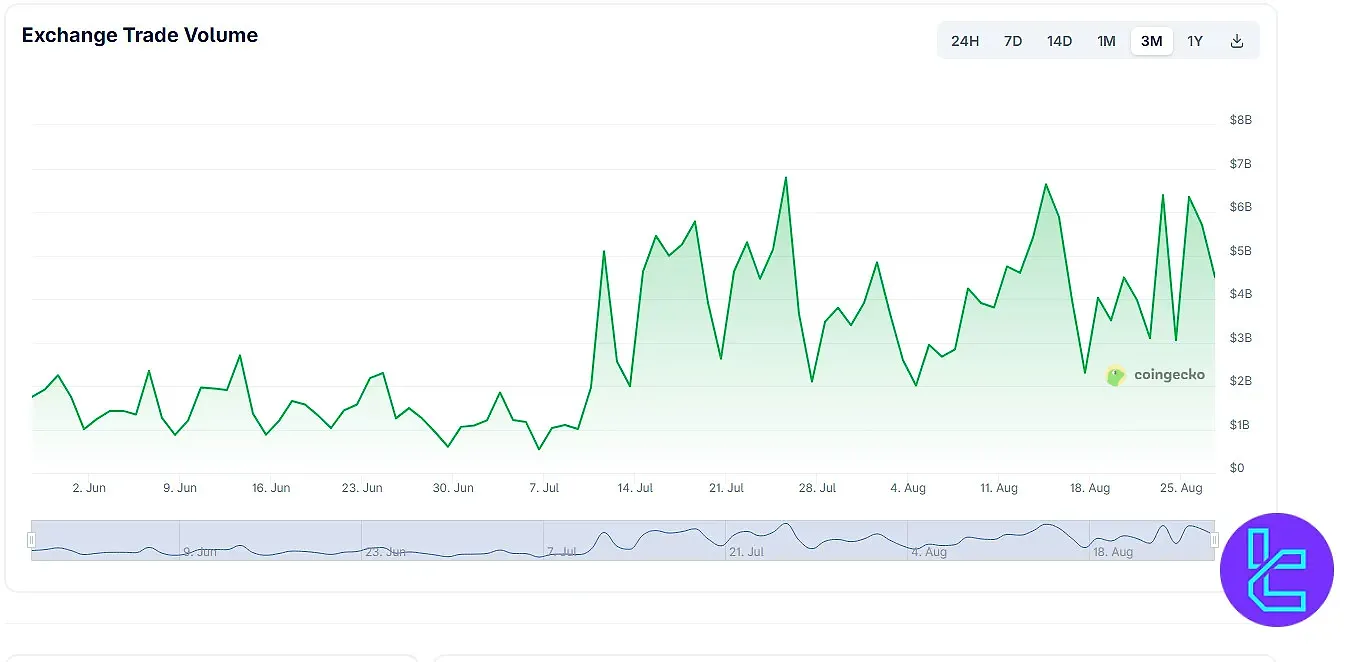Select the active 3M range tab
The width and height of the screenshot is (1369, 662).
click(x=1151, y=41)
